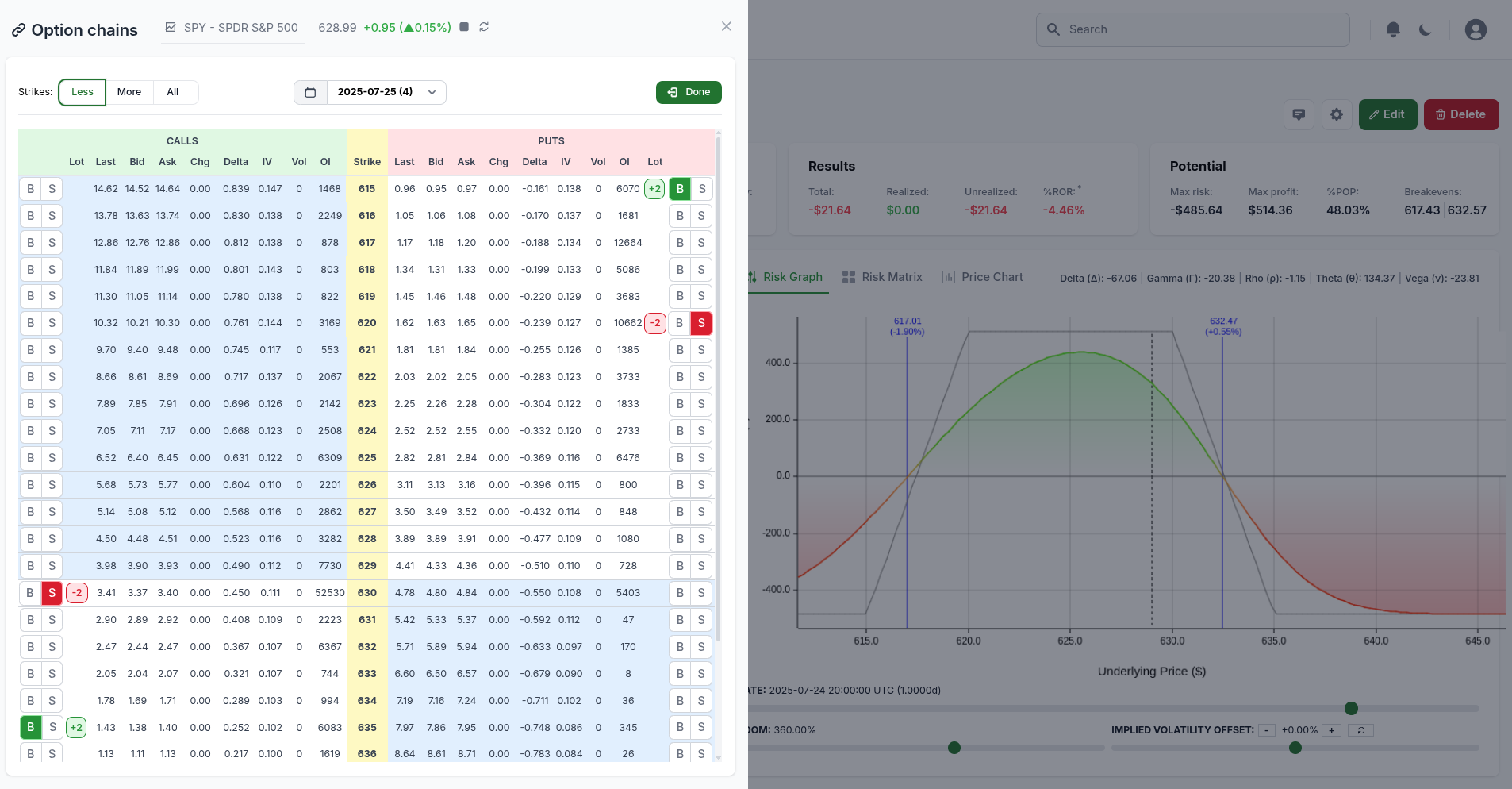
Task: Toggle dark mode moon icon
Action: tap(1426, 29)
